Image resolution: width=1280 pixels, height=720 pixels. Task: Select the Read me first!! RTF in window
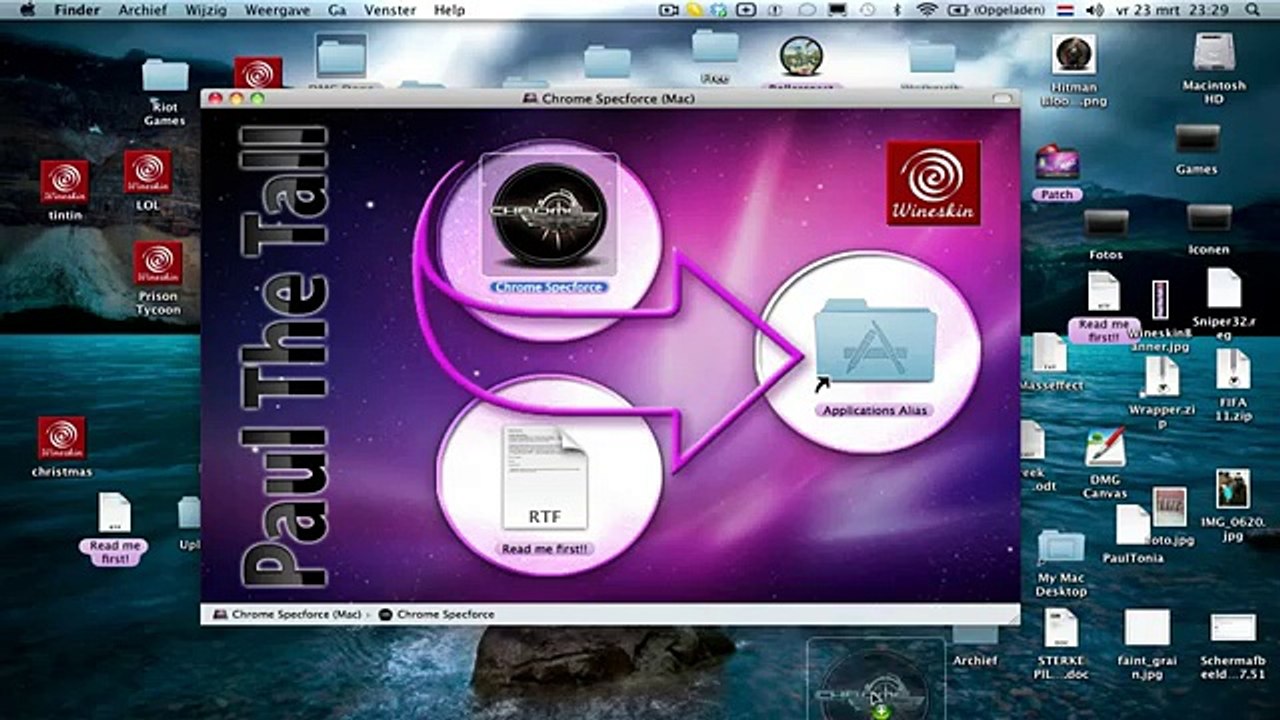pos(545,478)
